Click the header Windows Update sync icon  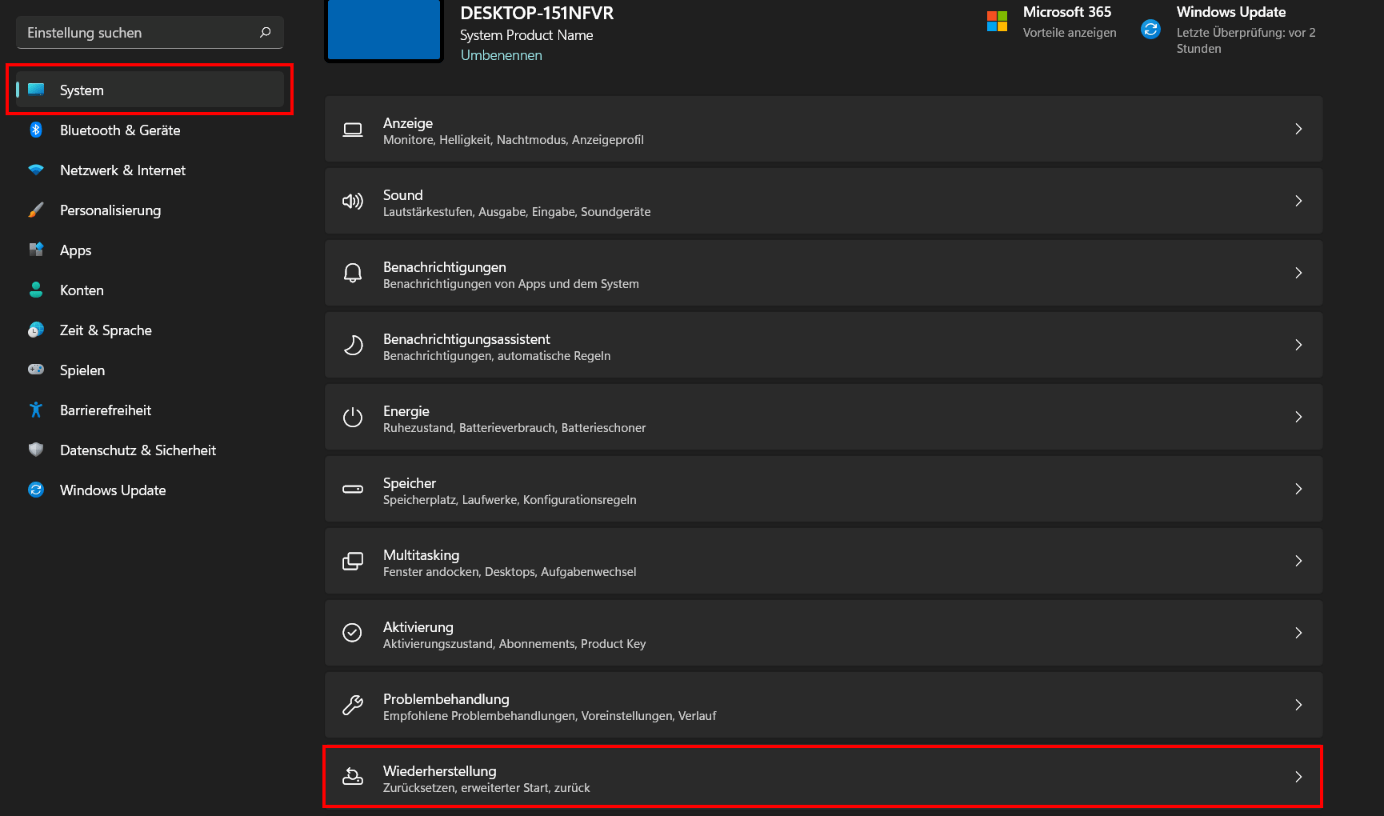1151,30
